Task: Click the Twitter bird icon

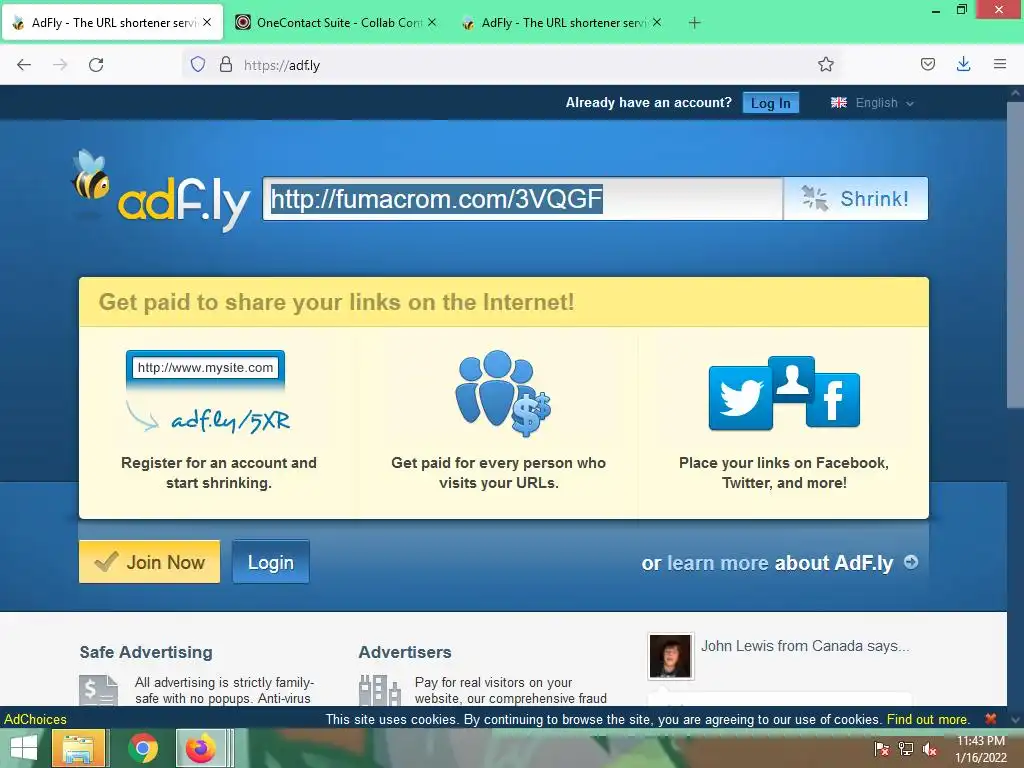Action: click(741, 398)
